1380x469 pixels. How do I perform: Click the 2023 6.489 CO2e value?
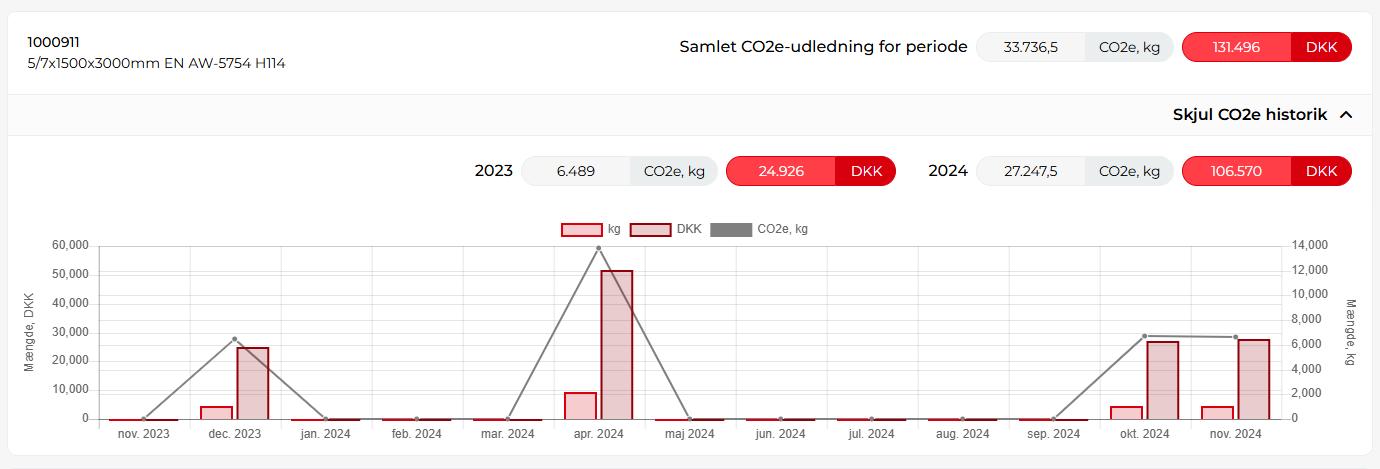[x=575, y=171]
